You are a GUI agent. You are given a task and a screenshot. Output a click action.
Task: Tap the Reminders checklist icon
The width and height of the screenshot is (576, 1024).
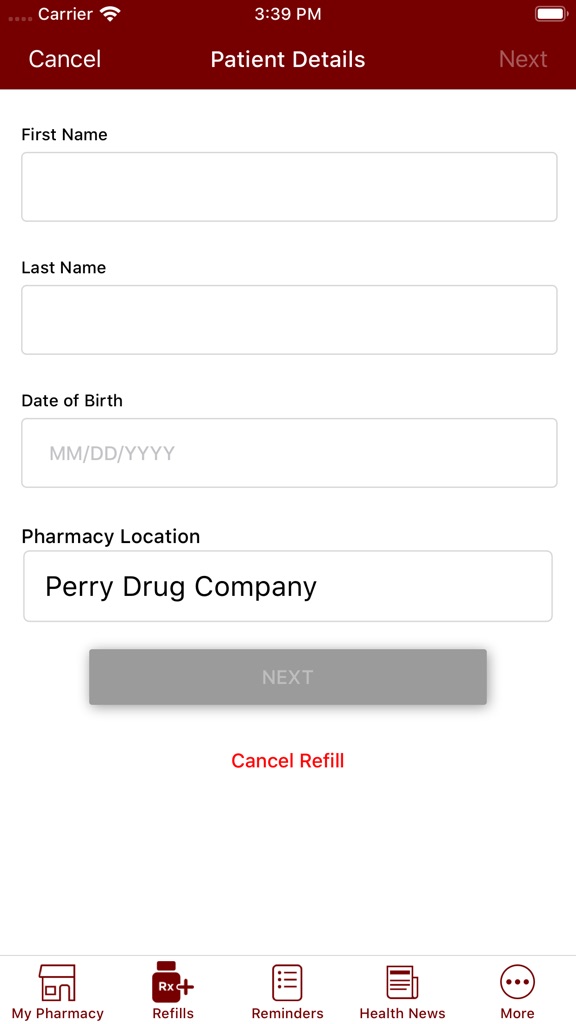[287, 985]
